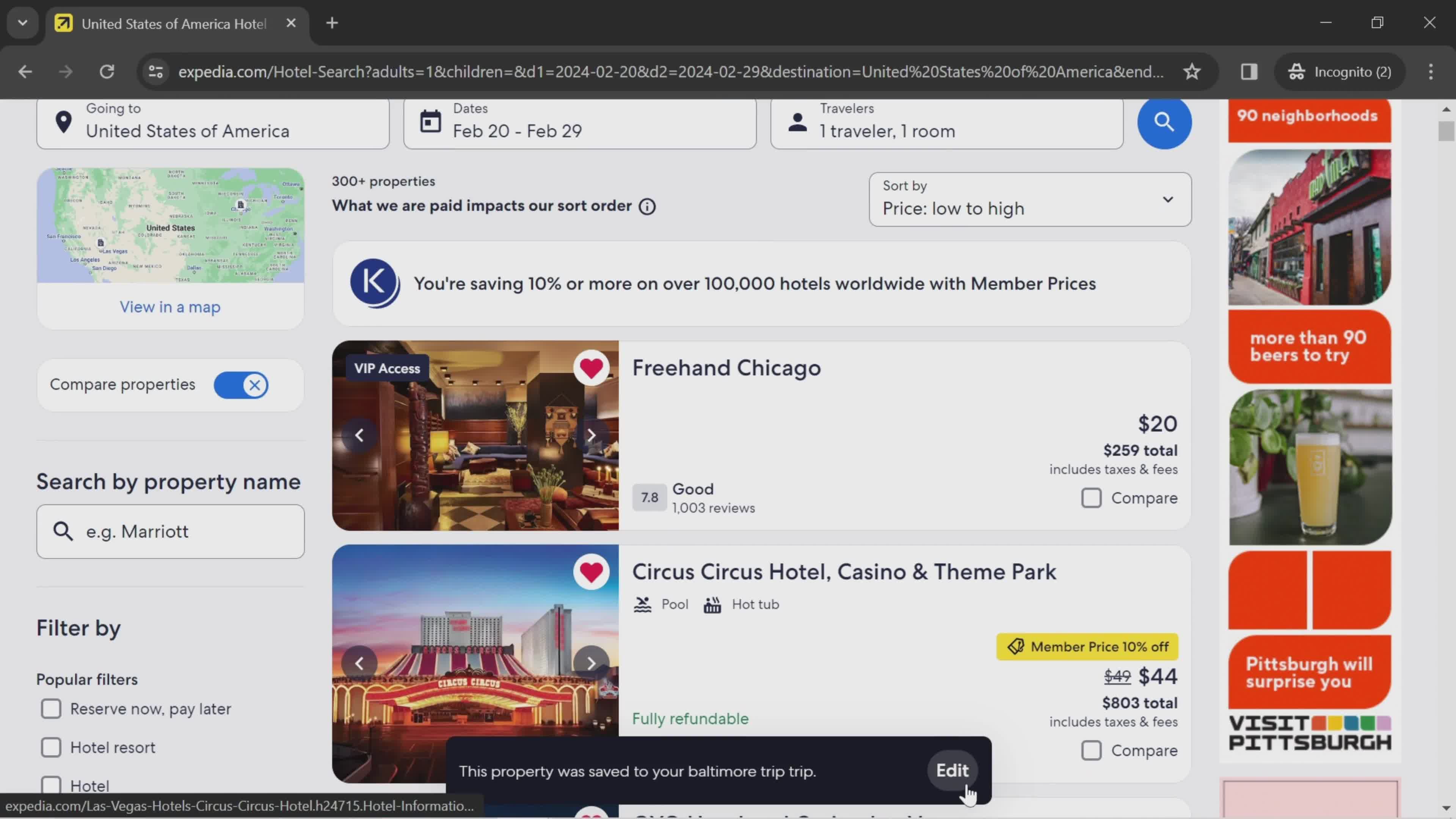Click the Pool amenity icon
Screen dimensions: 1456x819
642,605
